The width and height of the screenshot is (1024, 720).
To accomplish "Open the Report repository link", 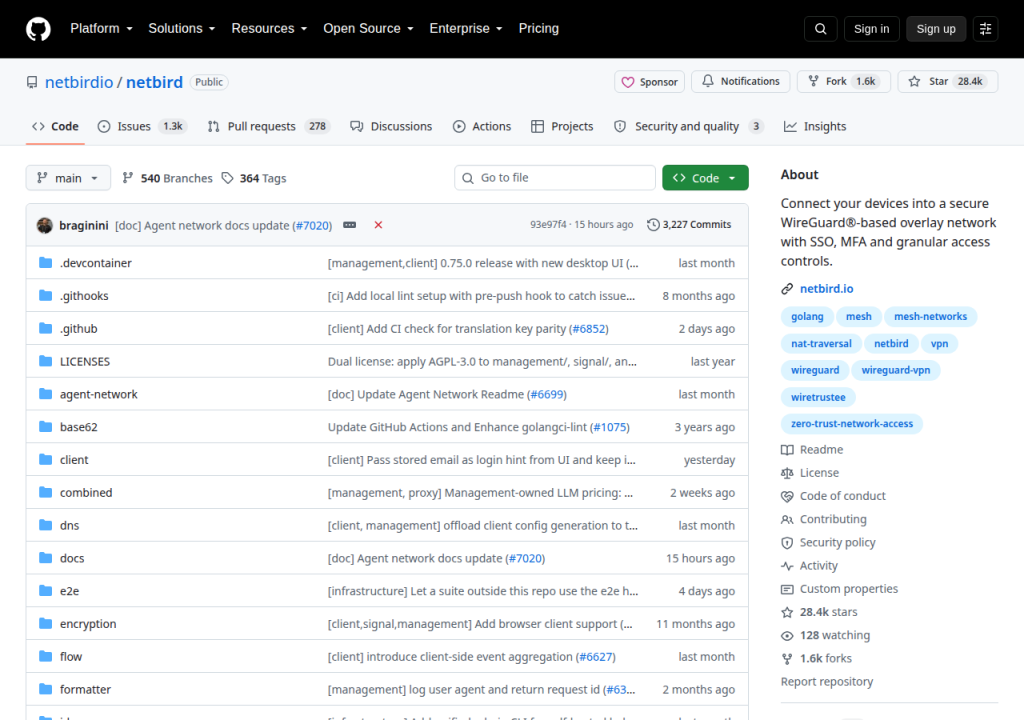I will [x=827, y=681].
